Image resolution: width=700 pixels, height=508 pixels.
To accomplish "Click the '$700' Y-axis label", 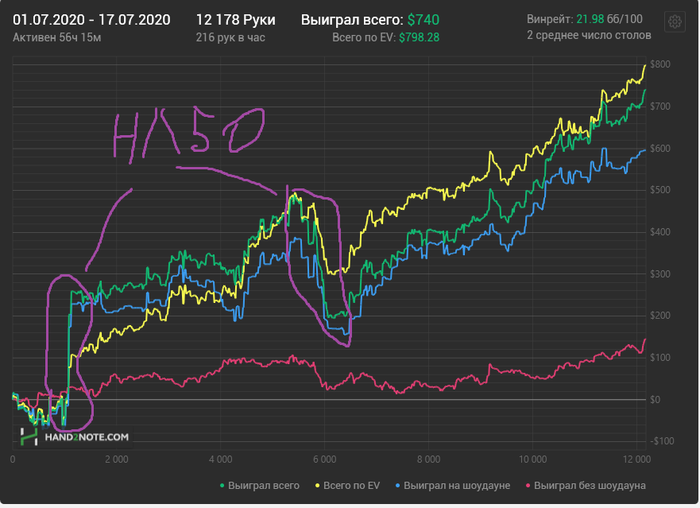I will point(660,106).
